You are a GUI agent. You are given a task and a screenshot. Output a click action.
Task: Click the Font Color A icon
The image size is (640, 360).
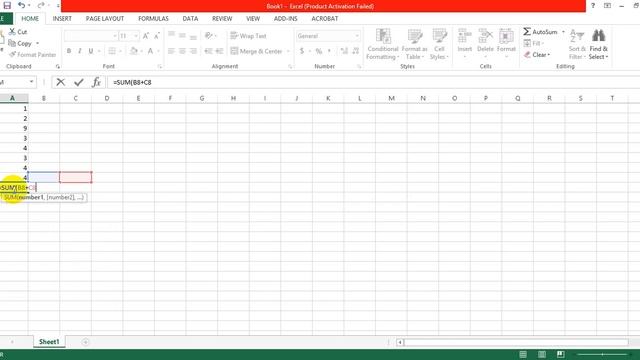click(150, 51)
